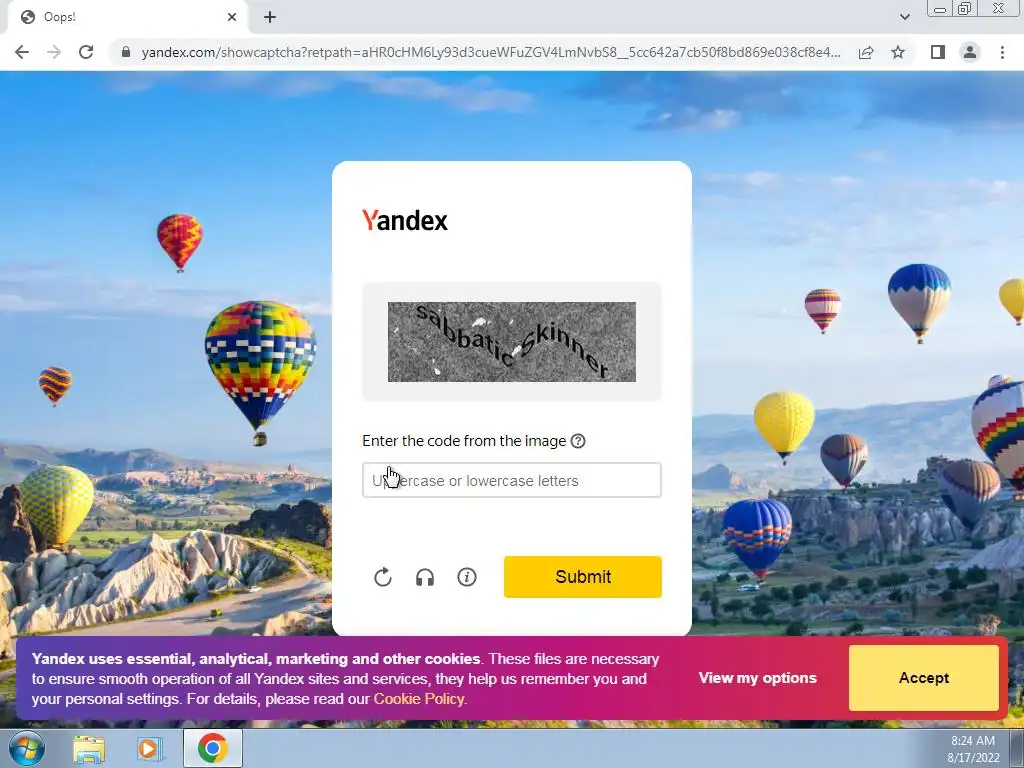The image size is (1024, 768).
Task: Click the help question mark beside code label
Action: [578, 441]
